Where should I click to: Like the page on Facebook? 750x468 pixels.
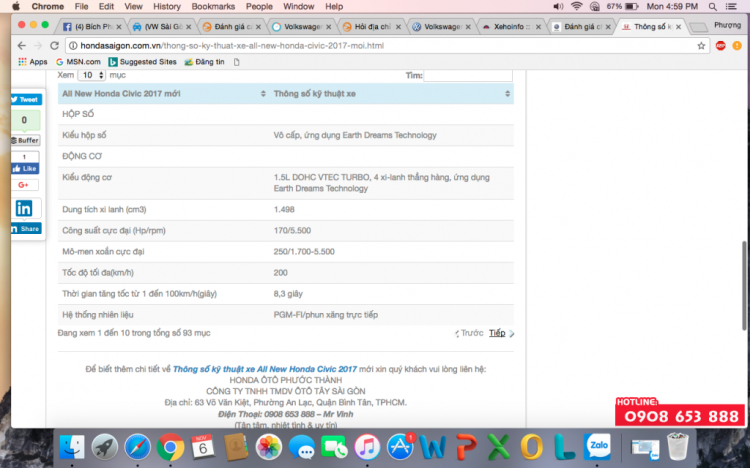tap(25, 168)
